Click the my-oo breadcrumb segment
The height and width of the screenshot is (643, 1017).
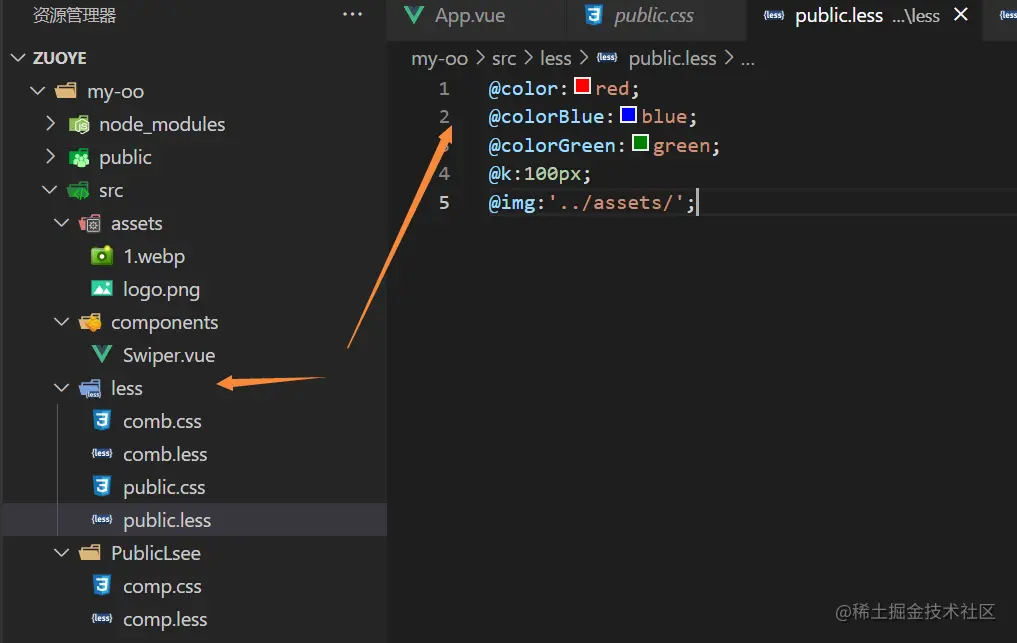[x=439, y=58]
